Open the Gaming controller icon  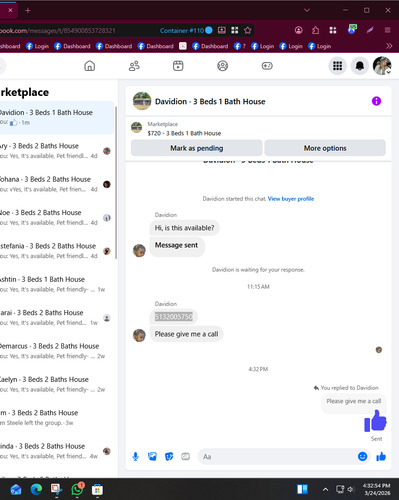[x=267, y=66]
